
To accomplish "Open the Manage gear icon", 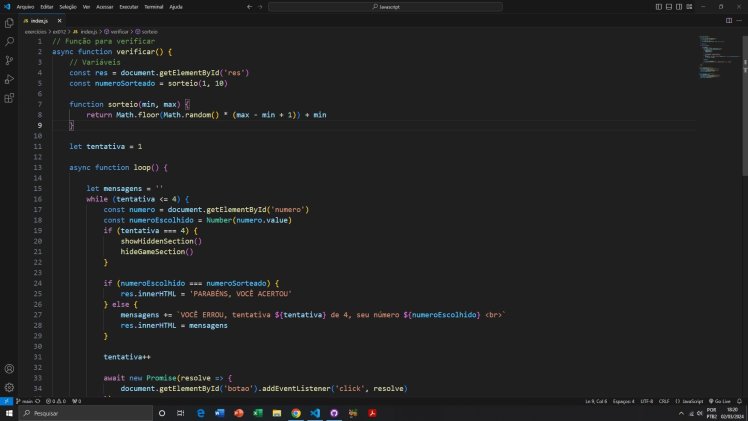I will [9, 387].
